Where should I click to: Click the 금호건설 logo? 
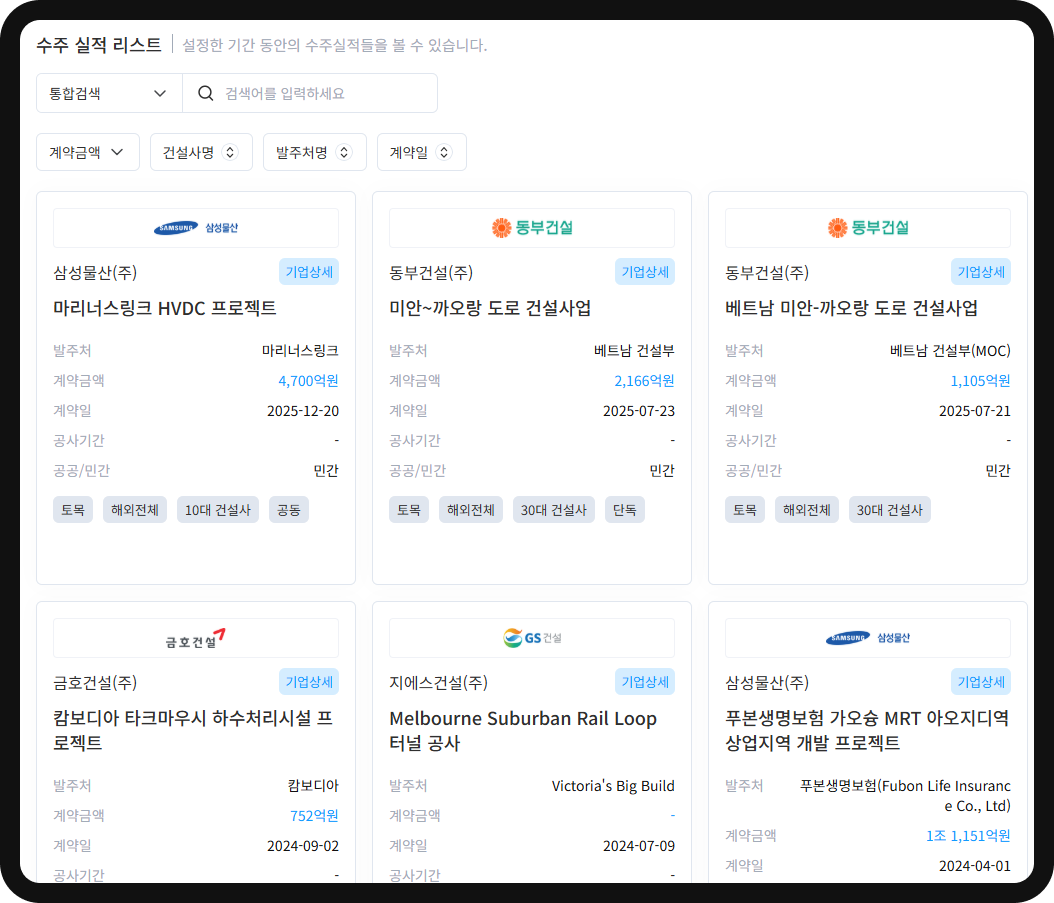coord(196,639)
